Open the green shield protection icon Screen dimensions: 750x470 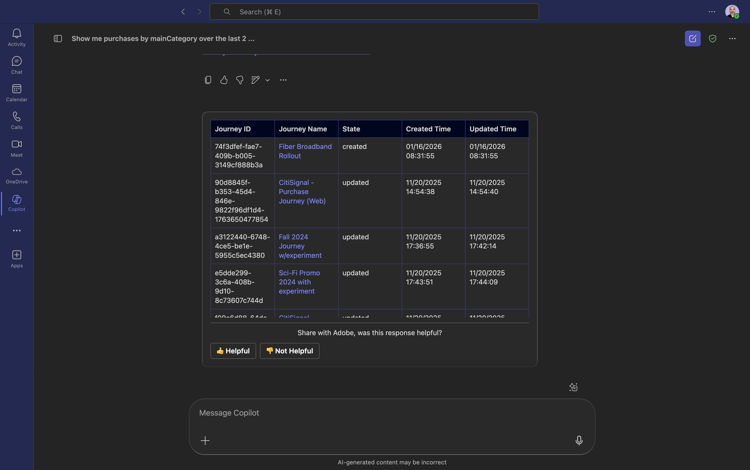713,39
